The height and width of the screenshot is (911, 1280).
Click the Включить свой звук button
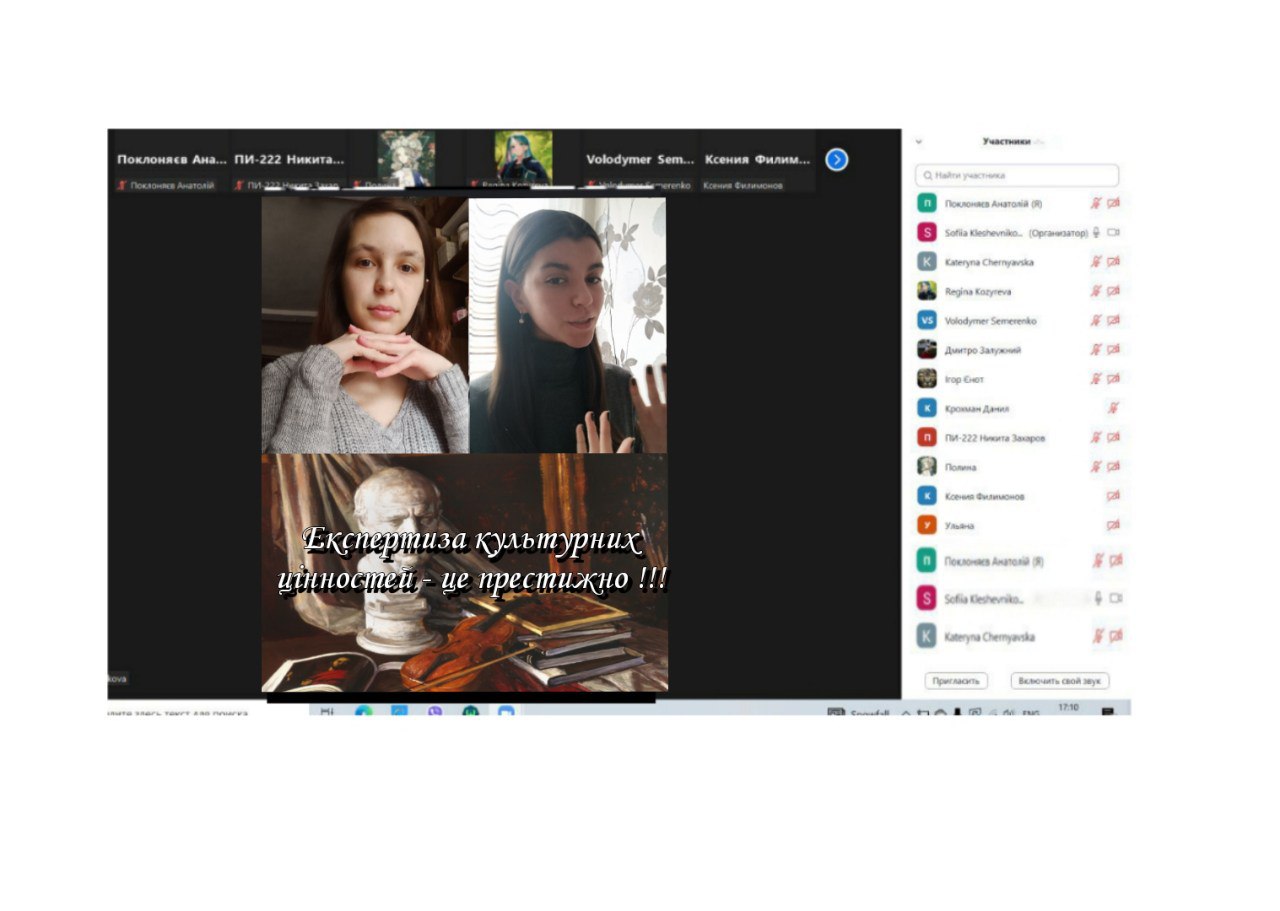pos(1059,681)
